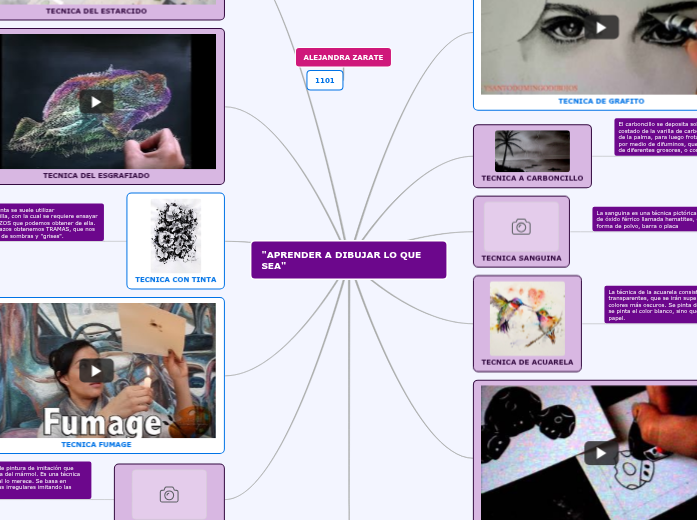Open the carboncillo palm tree image
697x520 pixels.
point(532,151)
